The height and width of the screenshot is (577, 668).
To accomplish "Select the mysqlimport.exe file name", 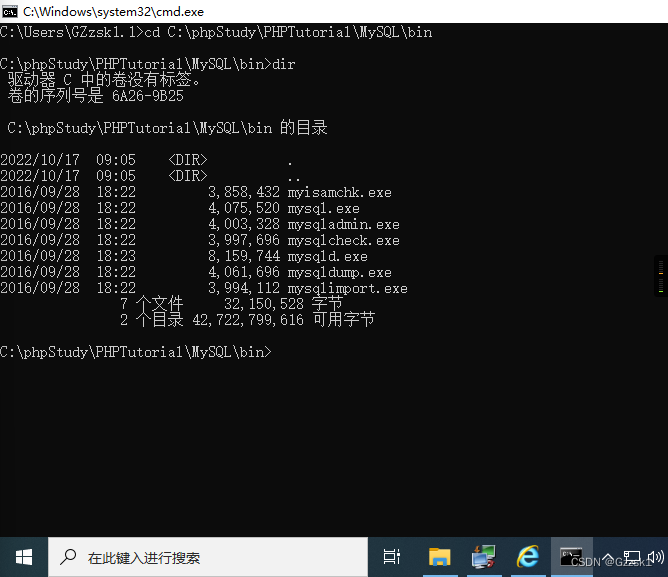I will click(347, 289).
